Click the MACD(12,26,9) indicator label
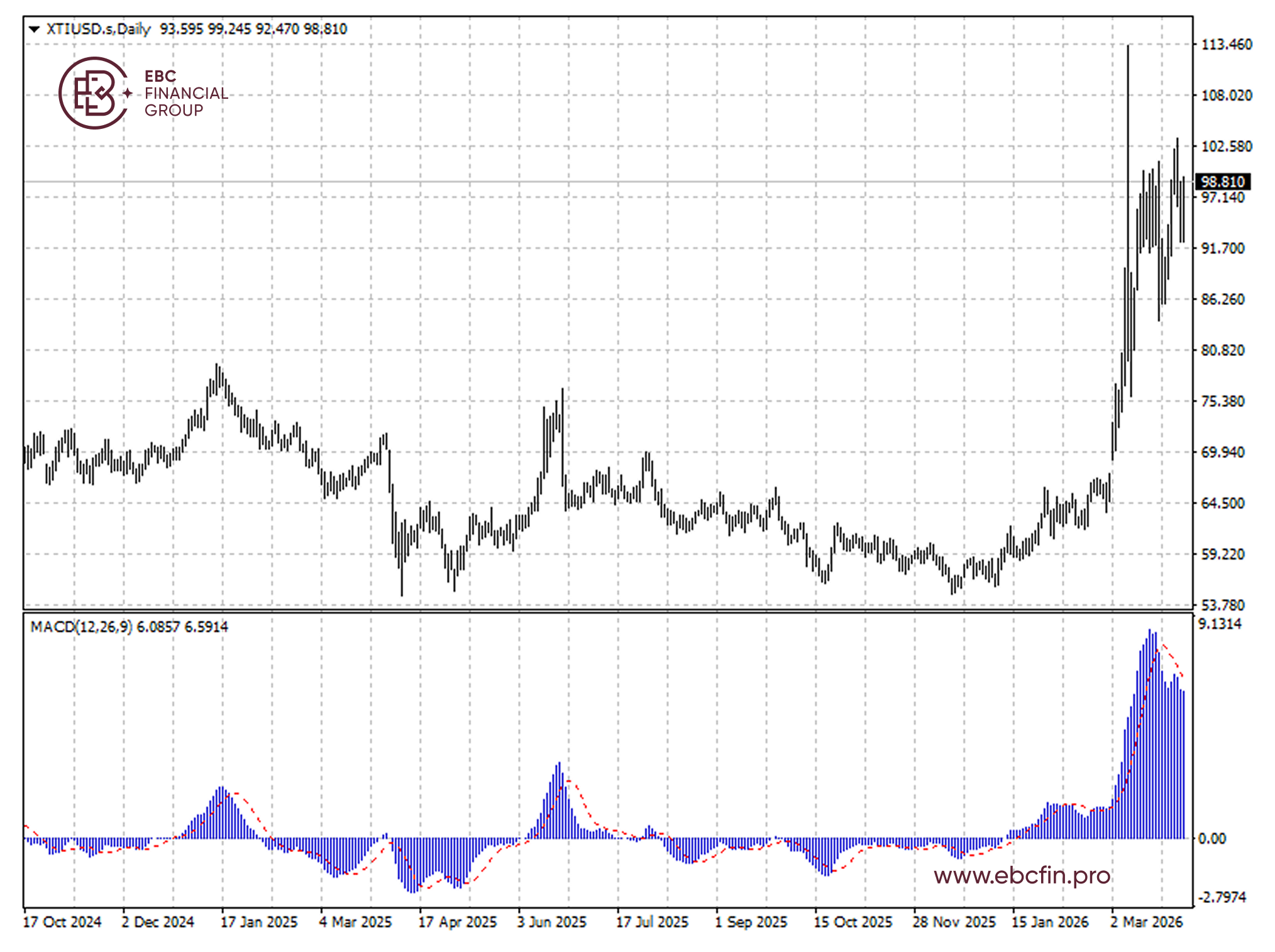 (81, 627)
